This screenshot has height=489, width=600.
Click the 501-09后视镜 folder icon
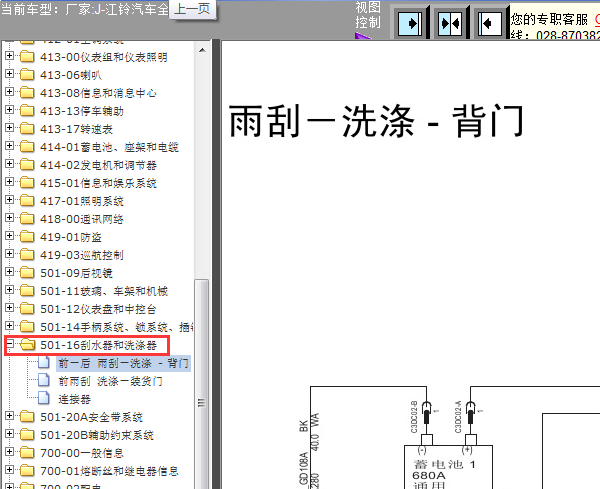click(27, 272)
